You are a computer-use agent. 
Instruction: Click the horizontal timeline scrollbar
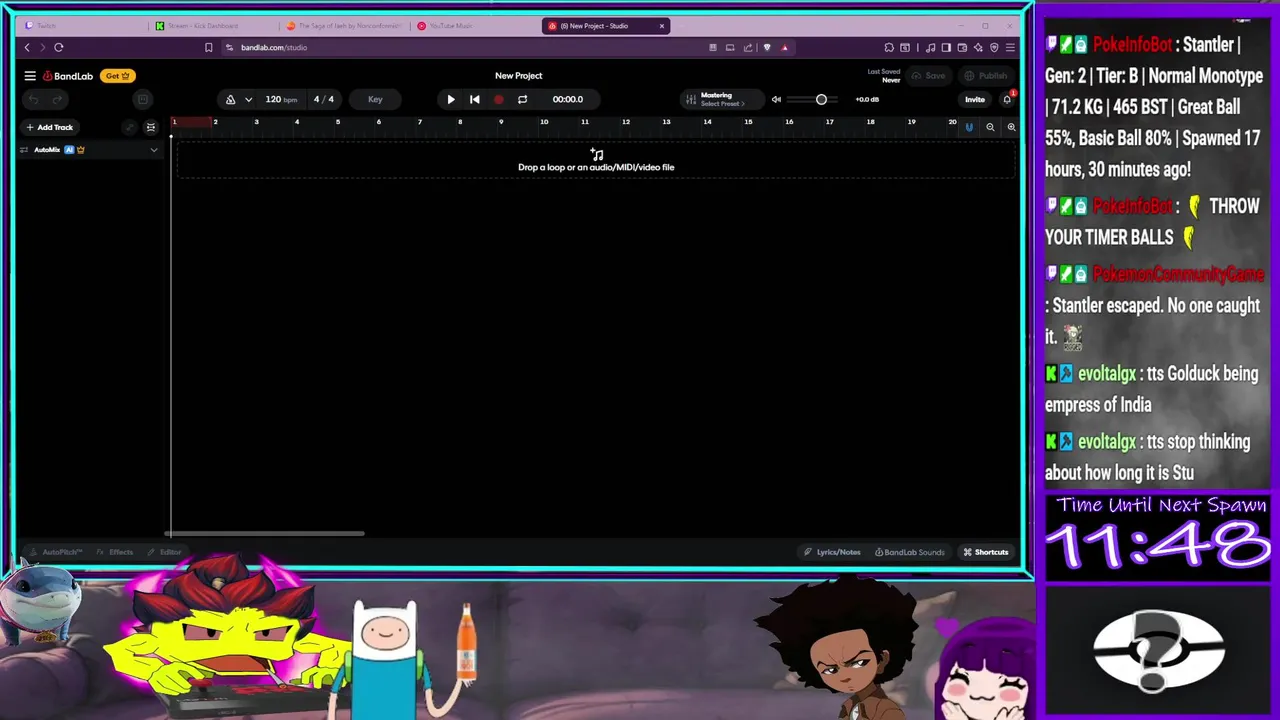click(x=265, y=534)
